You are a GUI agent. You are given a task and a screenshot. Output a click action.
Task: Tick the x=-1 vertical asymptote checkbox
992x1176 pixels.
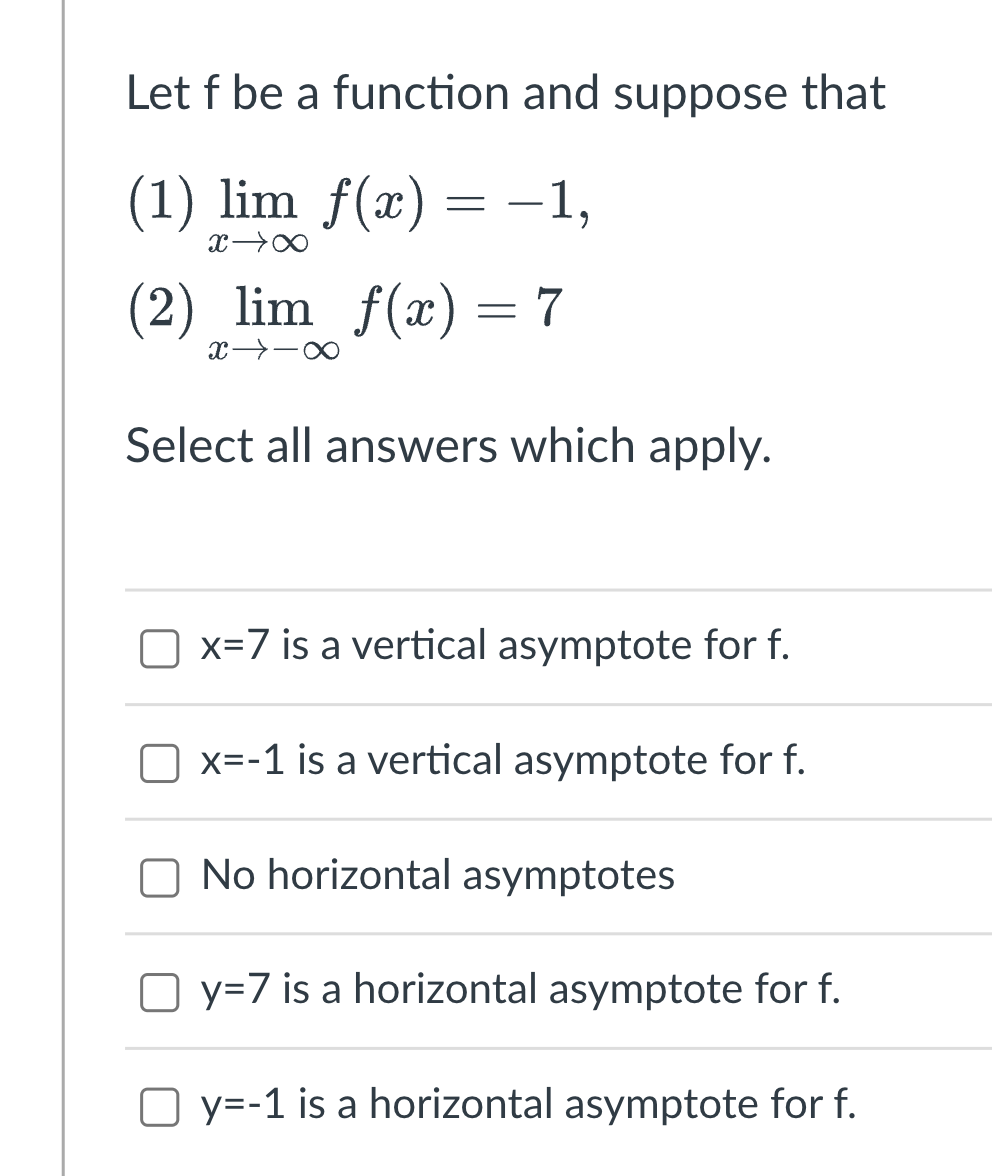tap(159, 764)
